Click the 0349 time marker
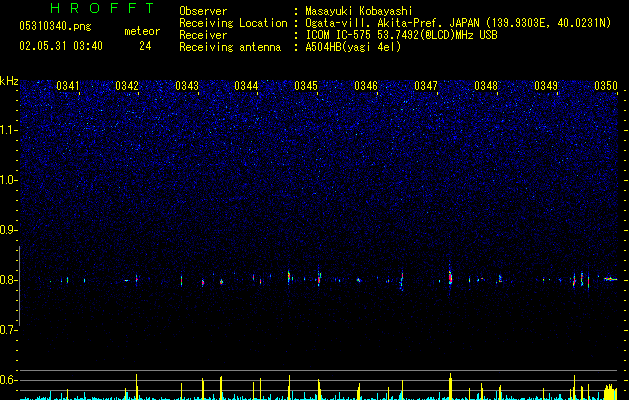Viewport: 629px width, 400px height. coord(546,86)
